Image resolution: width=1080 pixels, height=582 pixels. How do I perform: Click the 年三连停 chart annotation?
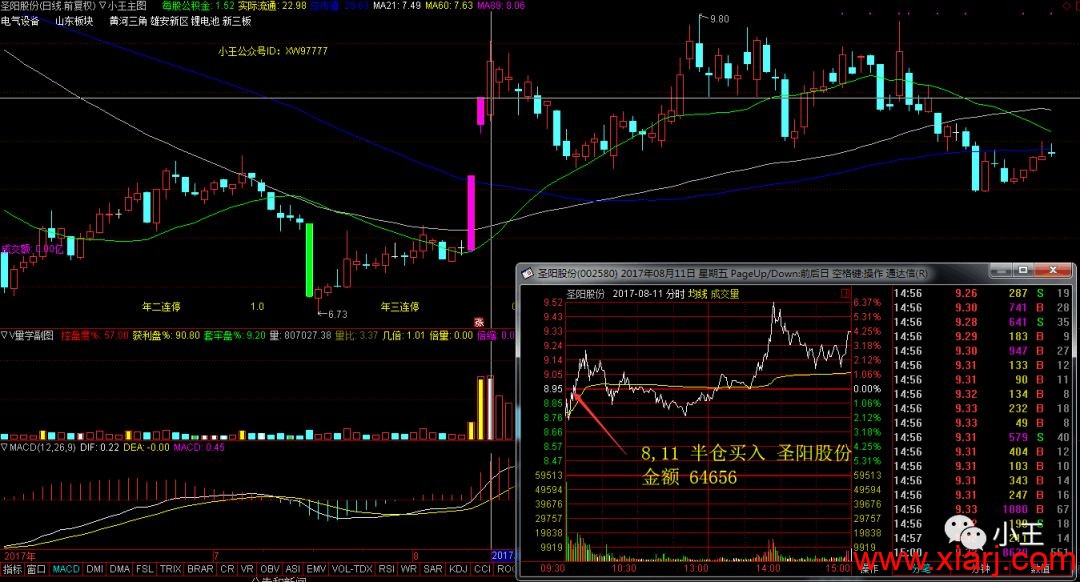pos(400,306)
